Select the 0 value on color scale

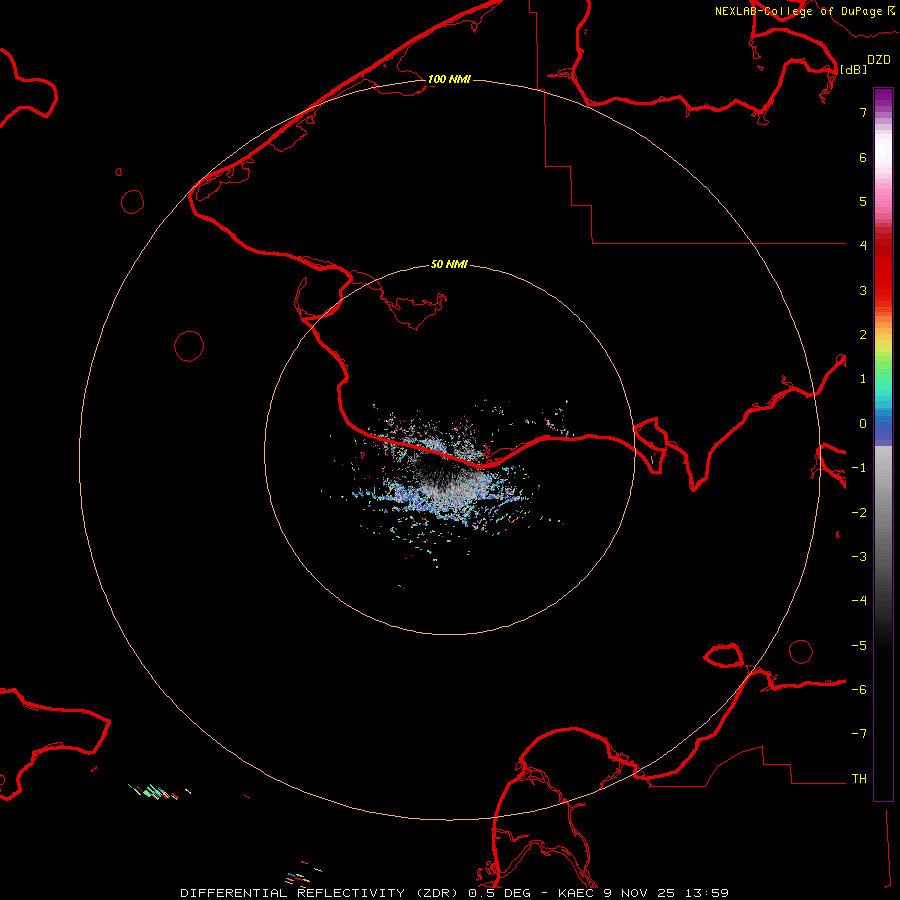click(863, 424)
